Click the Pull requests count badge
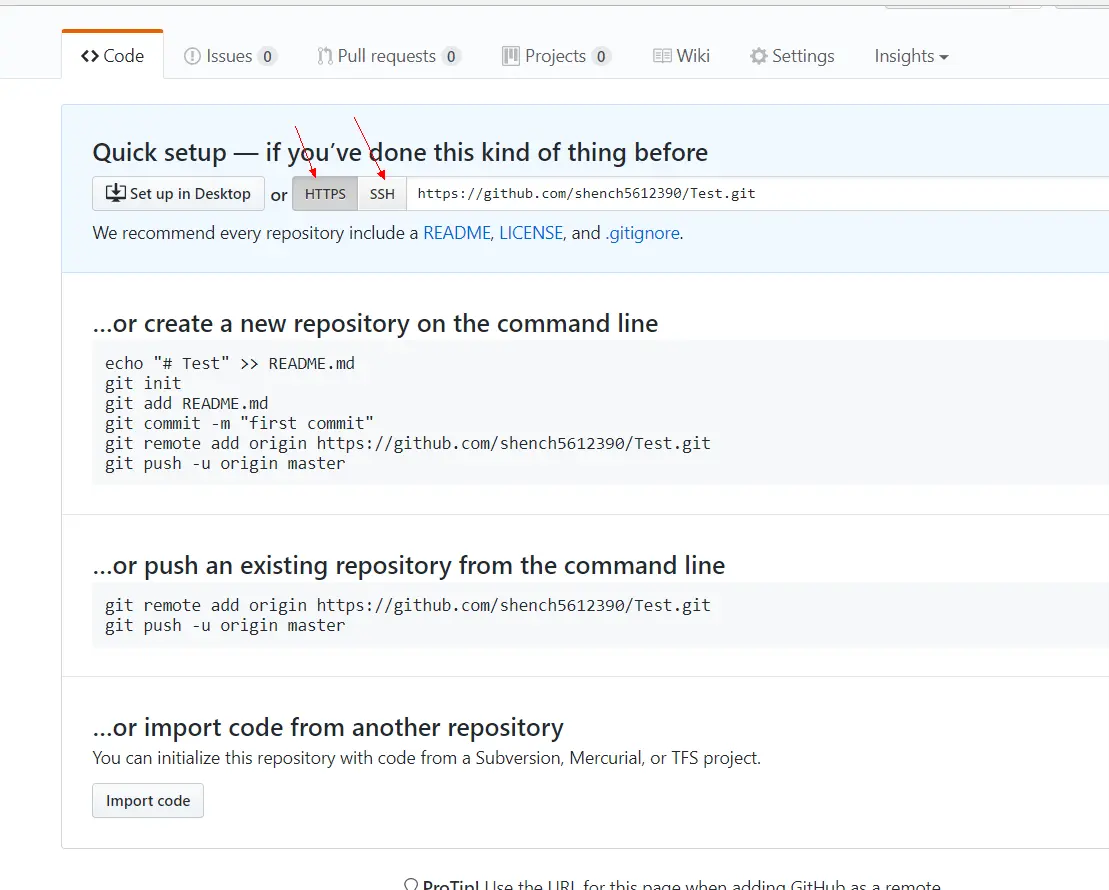Screen dimensions: 1109x890 click(451, 57)
